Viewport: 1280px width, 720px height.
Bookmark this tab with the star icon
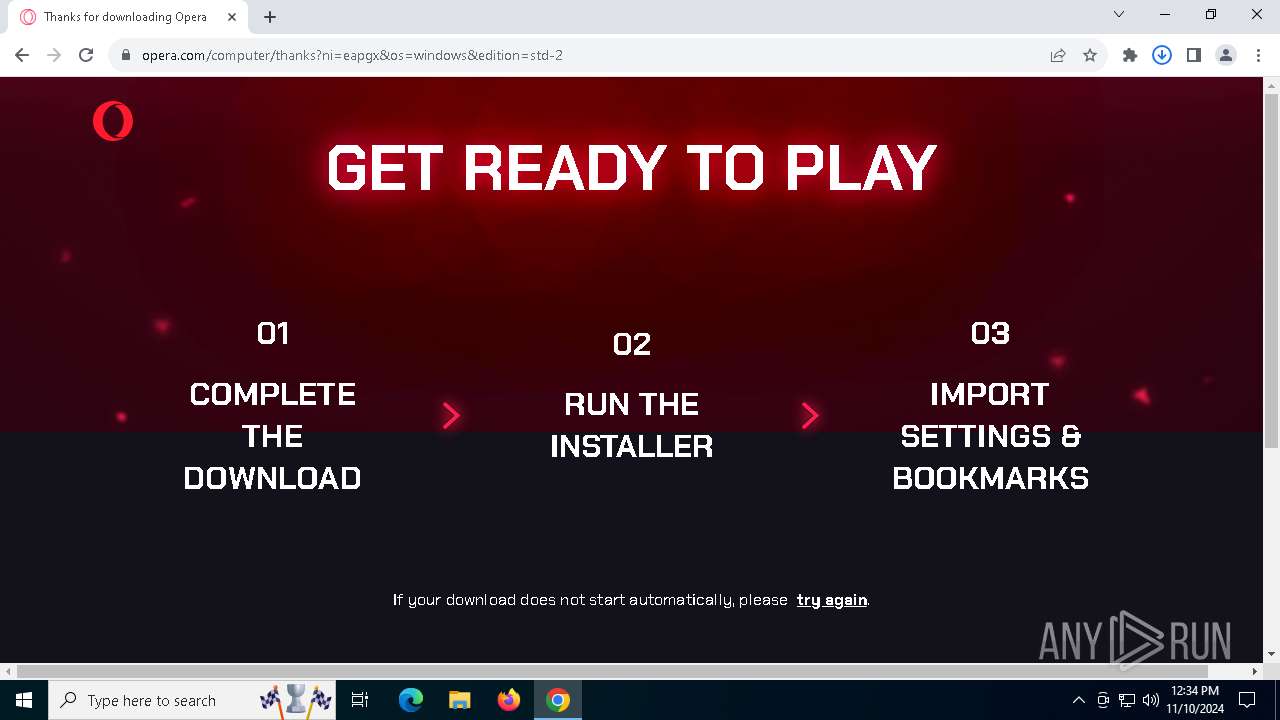coord(1090,55)
